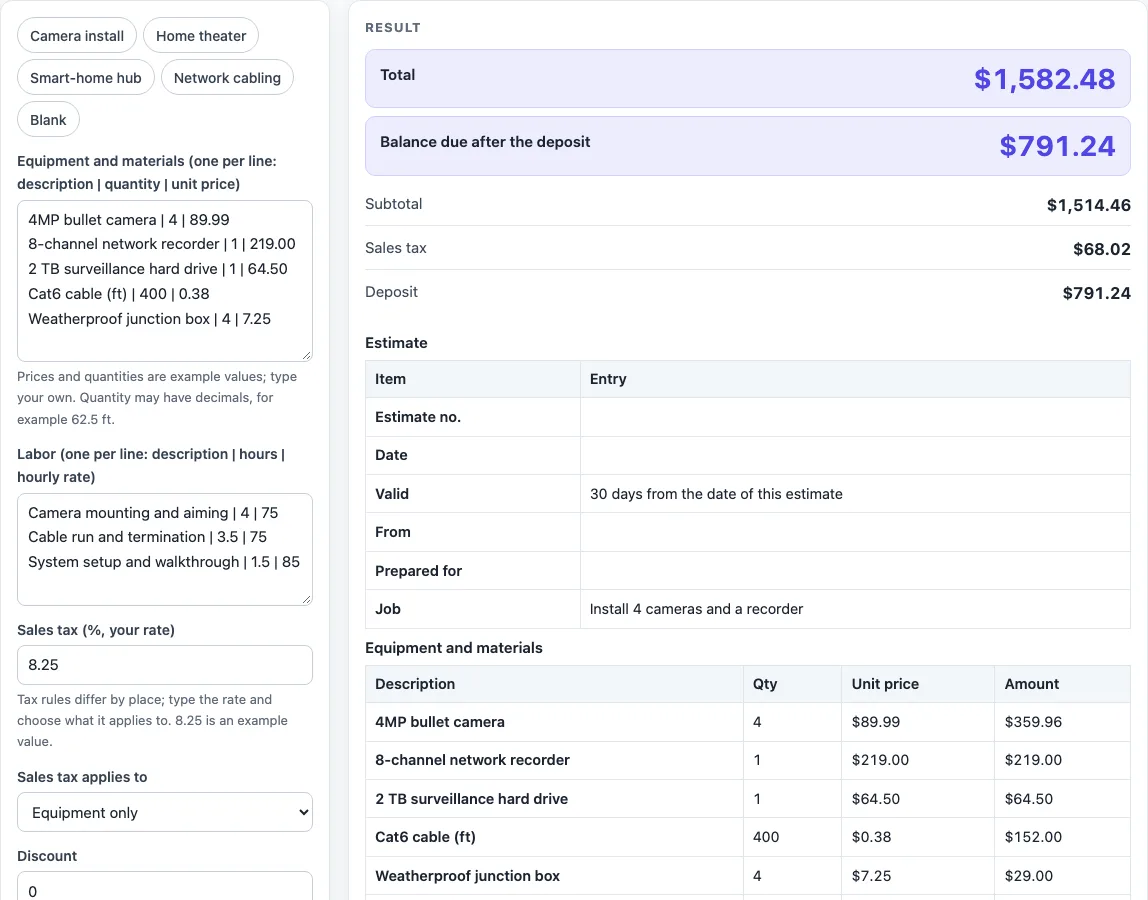The width and height of the screenshot is (1148, 900).
Task: Select the Prepared for row label
Action: [419, 570]
